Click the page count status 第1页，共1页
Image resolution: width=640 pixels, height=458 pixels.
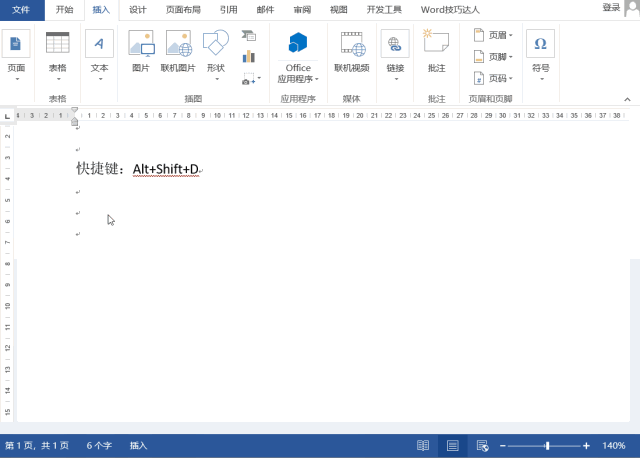(x=37, y=445)
